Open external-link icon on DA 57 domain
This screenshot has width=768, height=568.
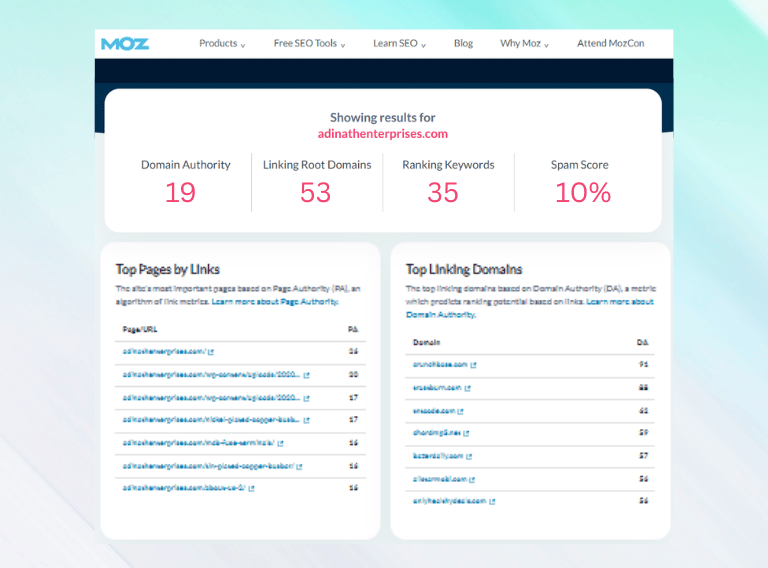pos(469,456)
